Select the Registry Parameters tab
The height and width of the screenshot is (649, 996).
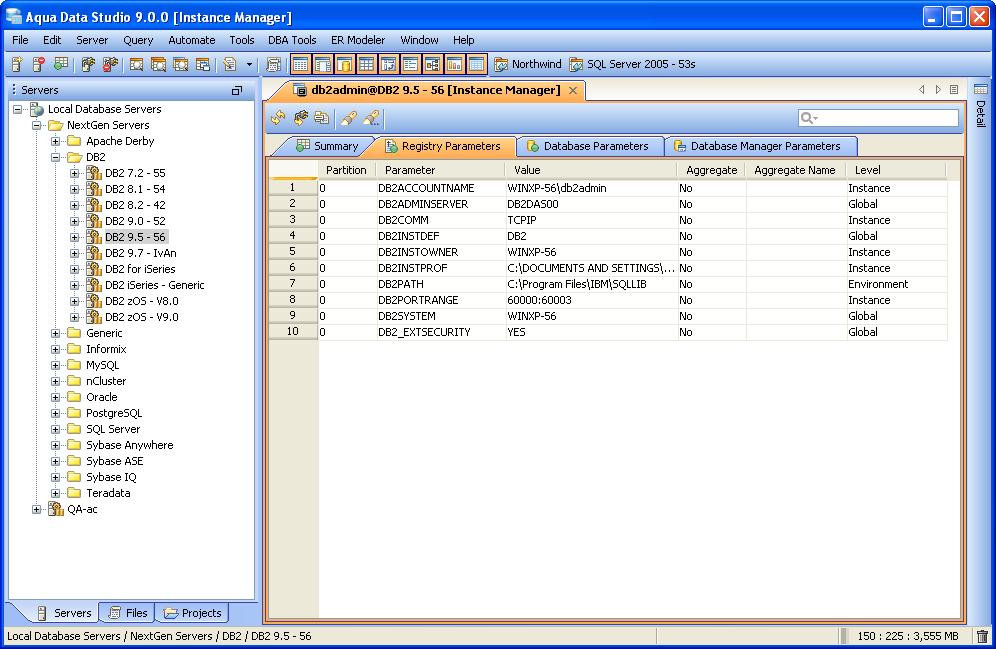tap(443, 146)
